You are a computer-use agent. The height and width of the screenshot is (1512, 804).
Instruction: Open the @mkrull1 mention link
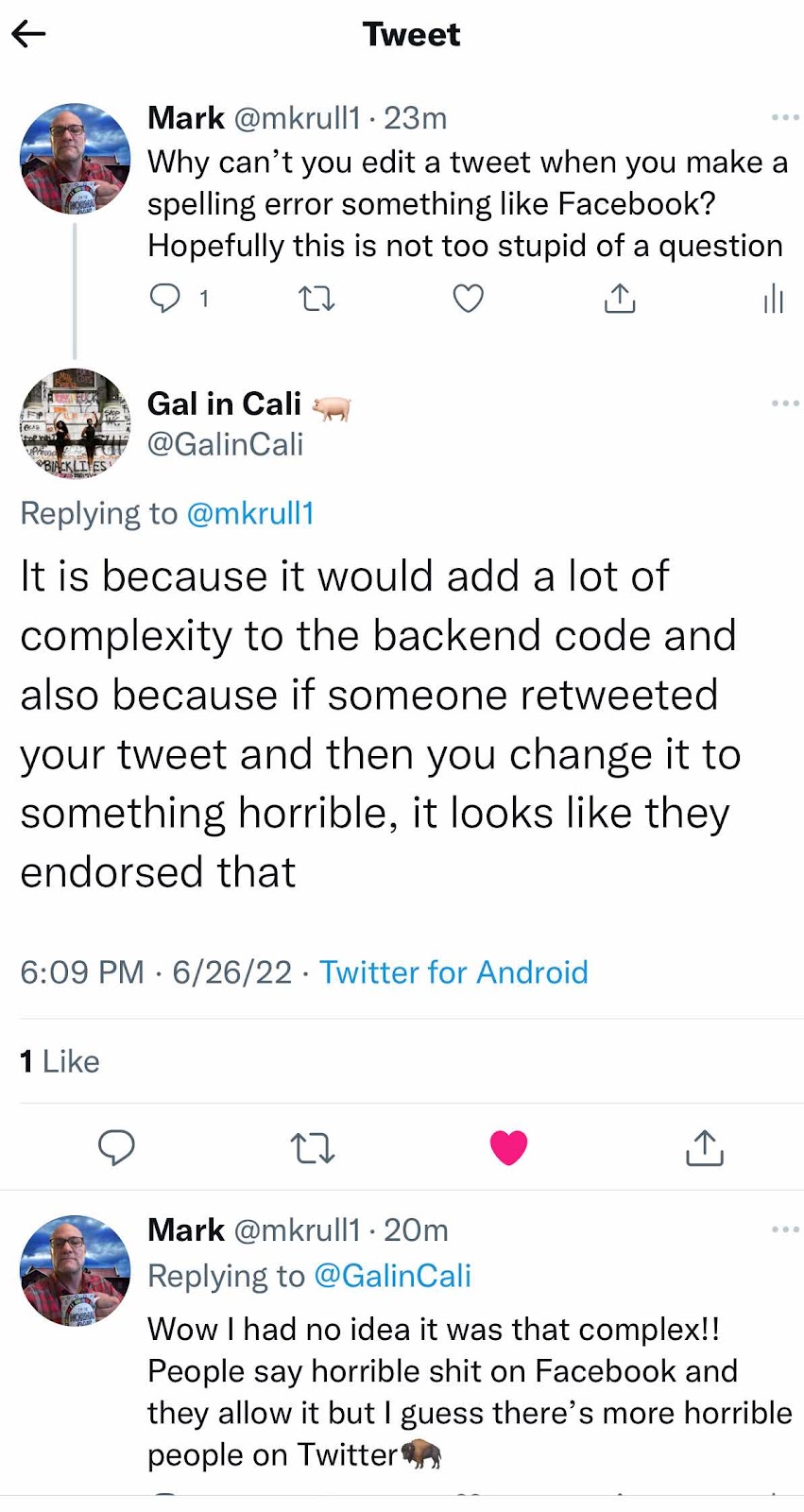(x=250, y=513)
